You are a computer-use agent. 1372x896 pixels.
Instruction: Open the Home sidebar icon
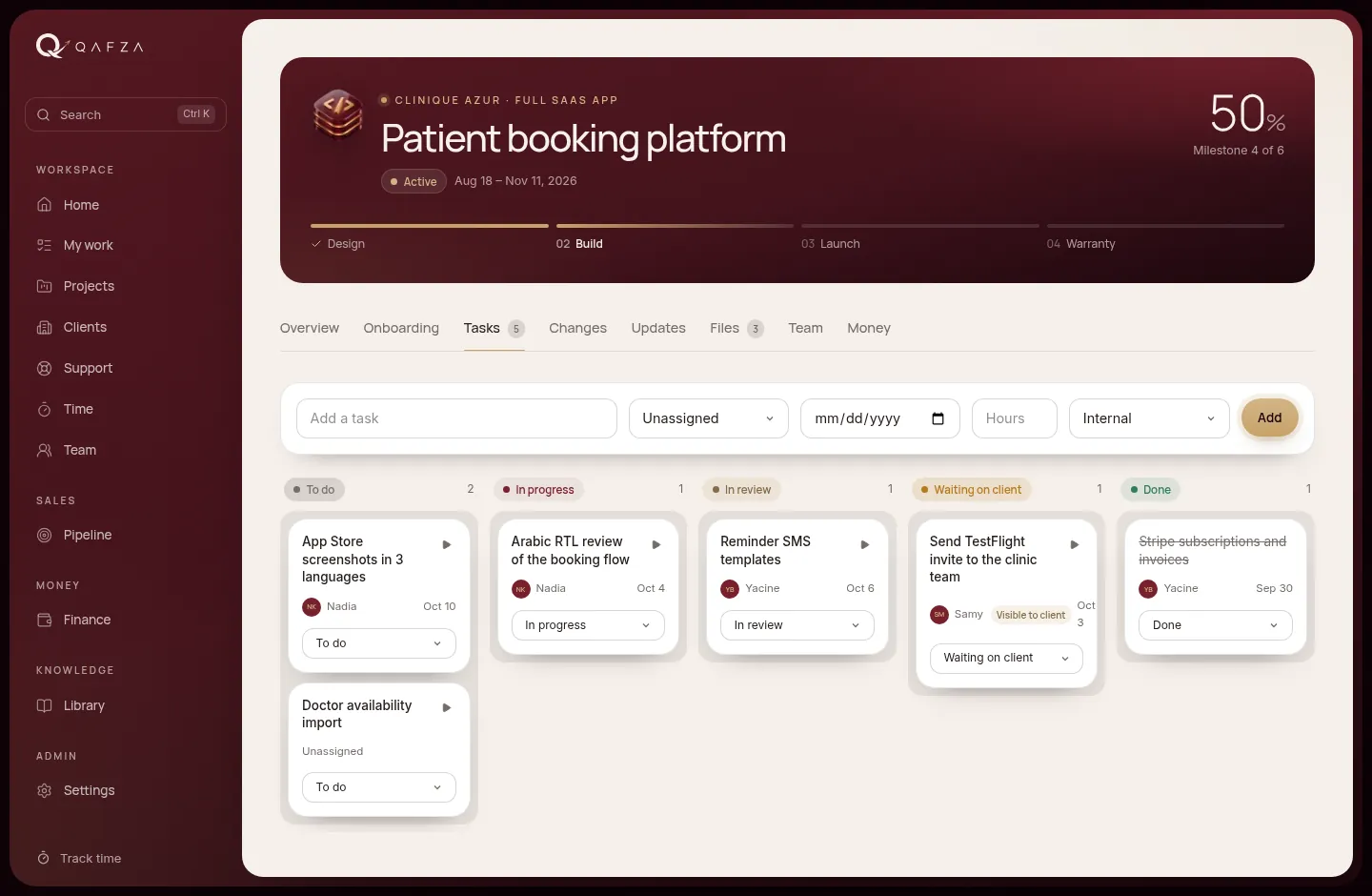coord(44,205)
